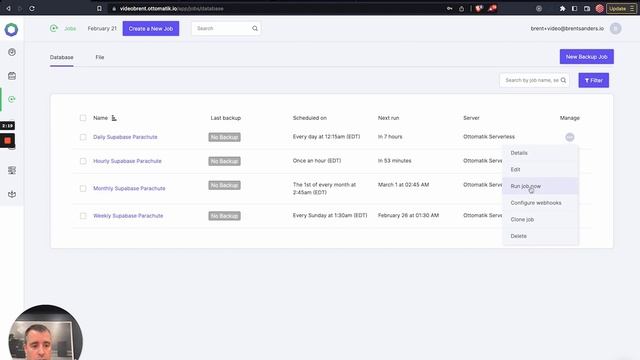The image size is (640, 360).
Task: Tick the select-all checkbox in table header
Action: [x=83, y=118]
